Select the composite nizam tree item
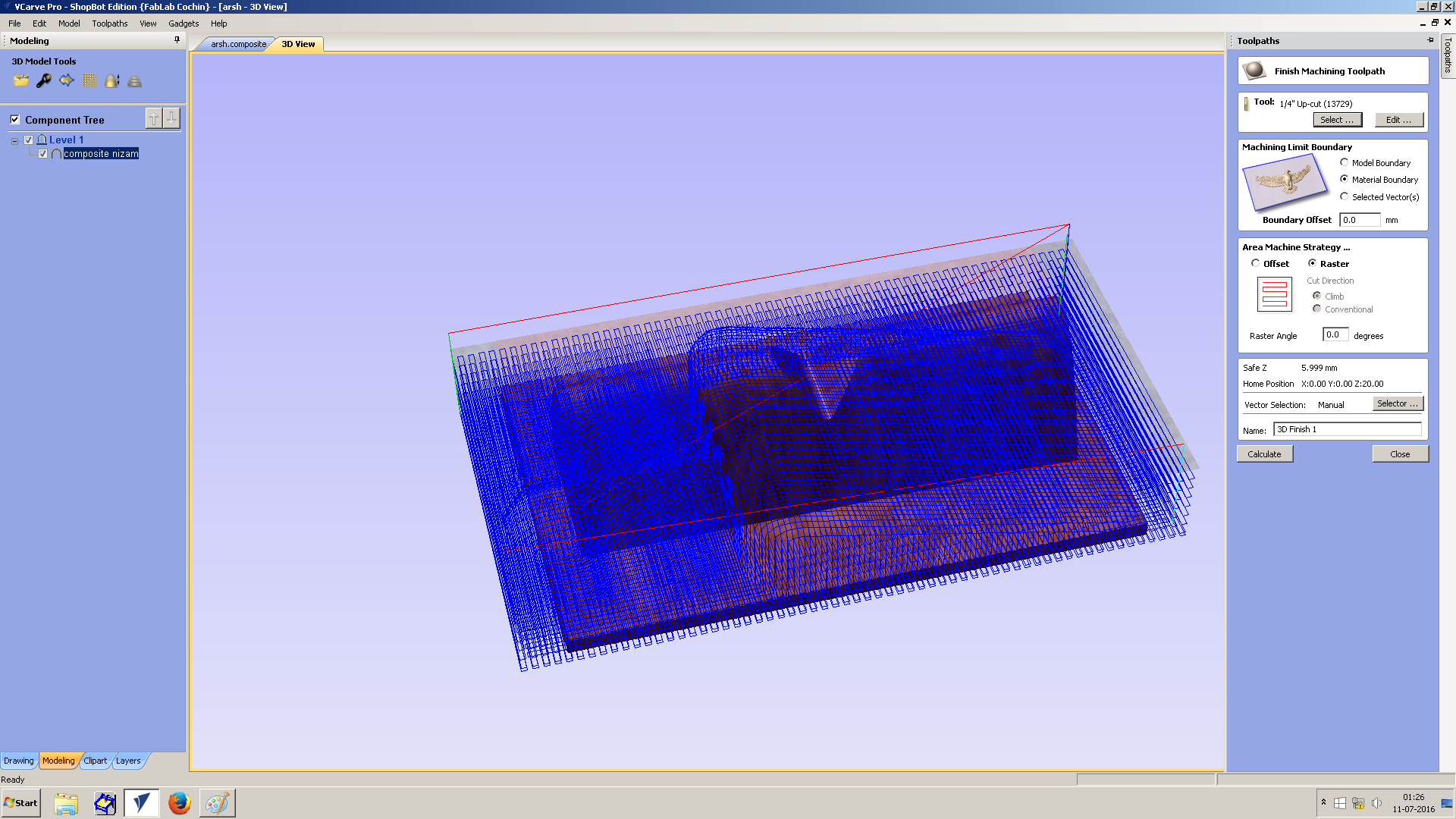 tap(101, 154)
